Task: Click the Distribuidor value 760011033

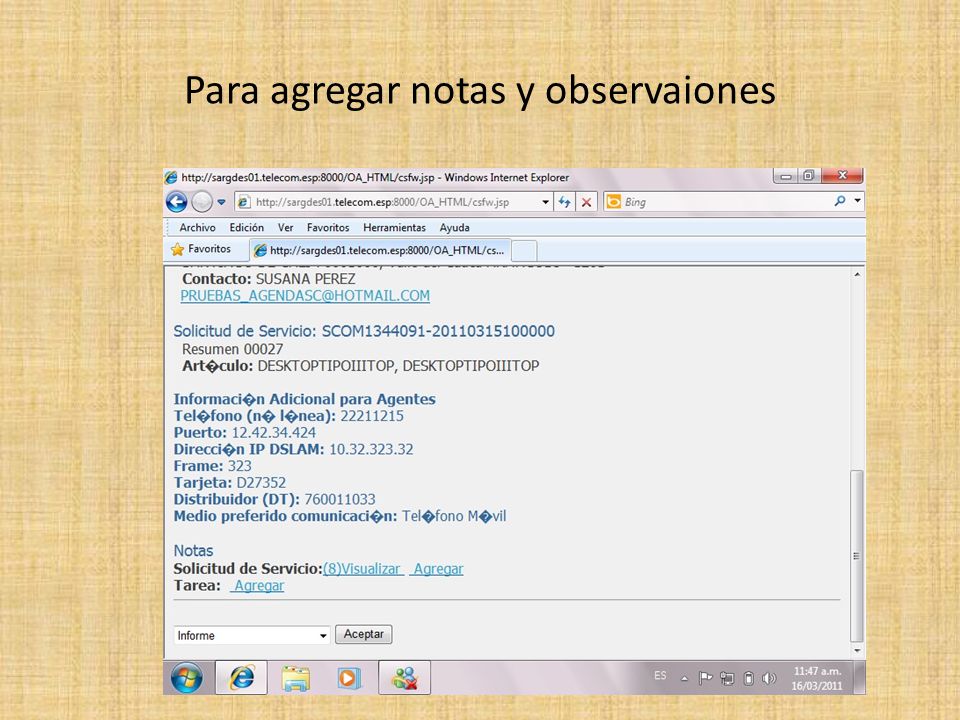Action: pos(340,500)
